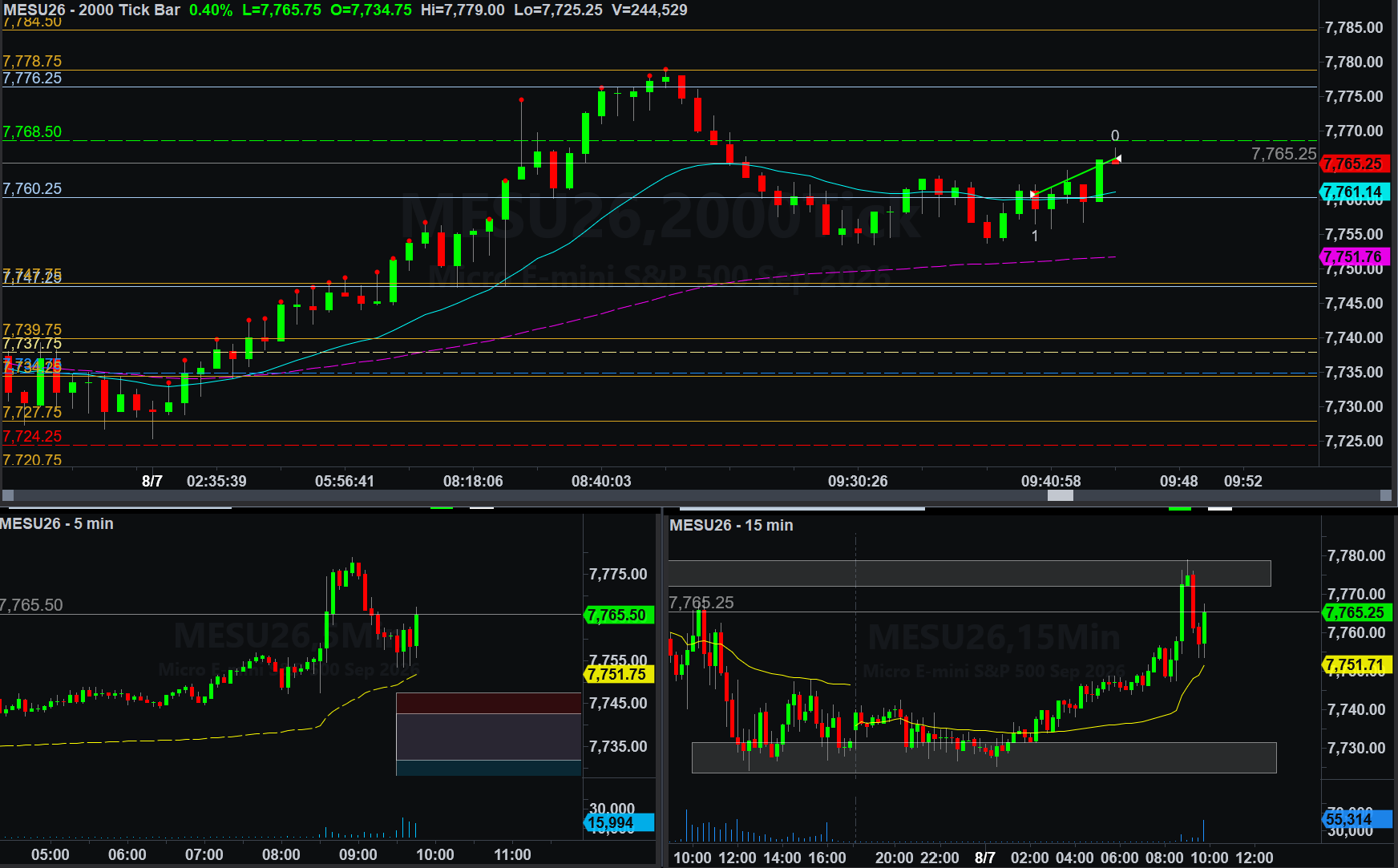Image resolution: width=1398 pixels, height=868 pixels.
Task: Click the 09:30:26 time label
Action: [x=858, y=481]
